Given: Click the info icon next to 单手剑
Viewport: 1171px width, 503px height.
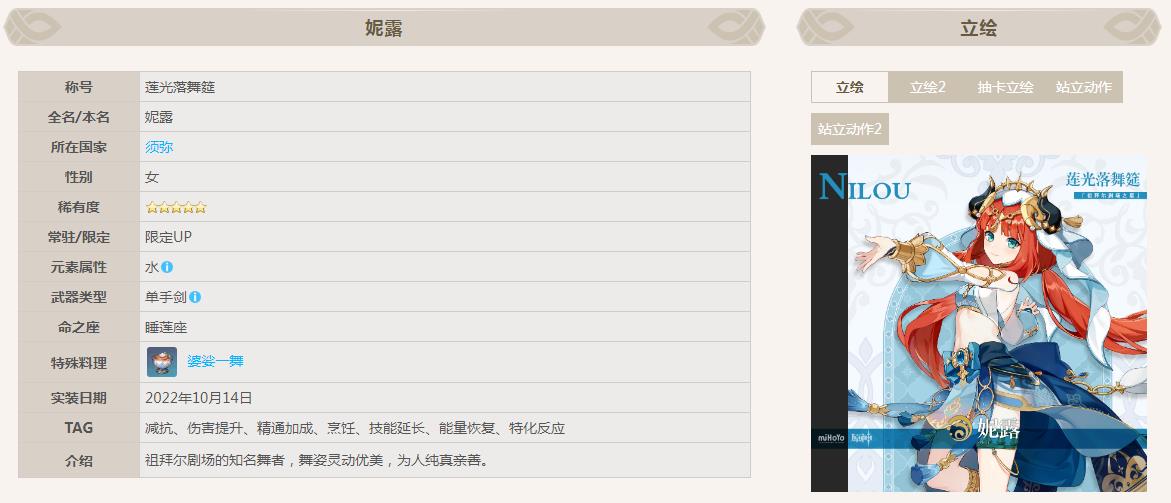Looking at the screenshot, I should click(x=195, y=297).
